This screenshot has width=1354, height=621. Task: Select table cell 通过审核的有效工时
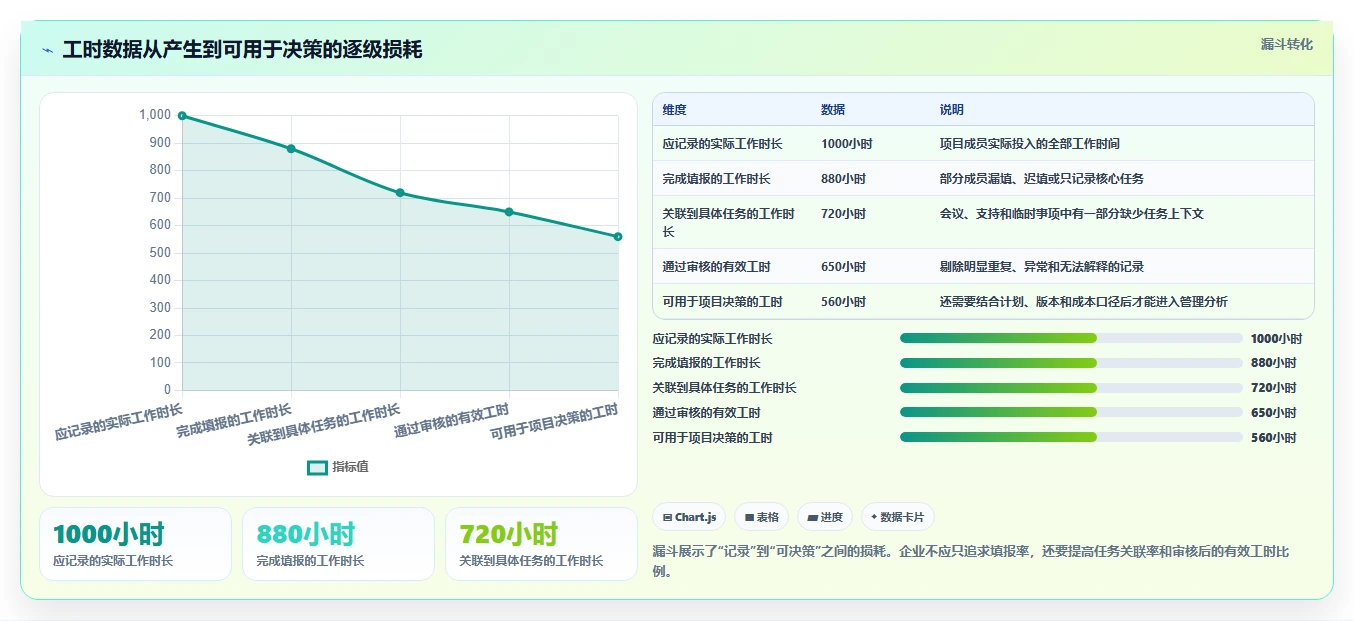tap(716, 267)
